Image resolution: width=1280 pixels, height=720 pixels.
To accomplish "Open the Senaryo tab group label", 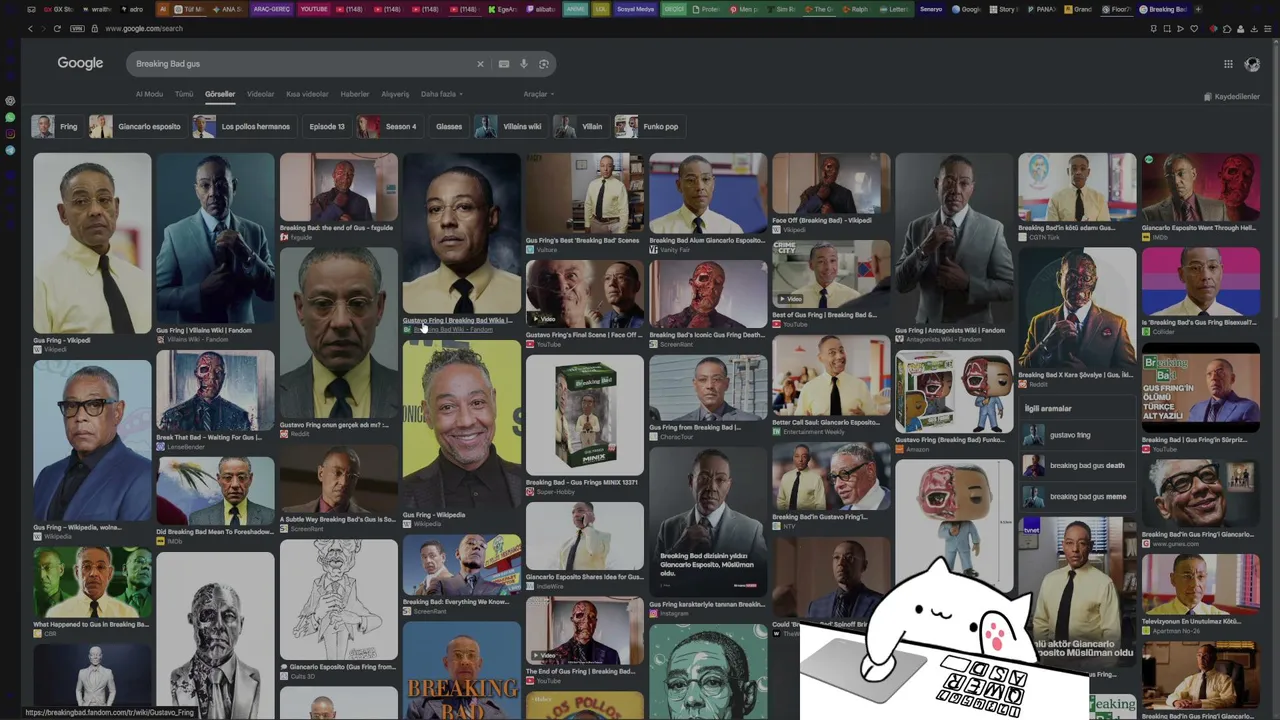I will (931, 9).
